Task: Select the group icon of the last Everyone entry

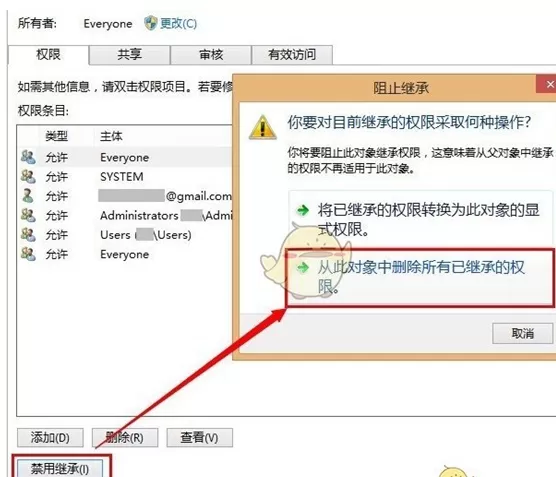Action: tap(28, 254)
